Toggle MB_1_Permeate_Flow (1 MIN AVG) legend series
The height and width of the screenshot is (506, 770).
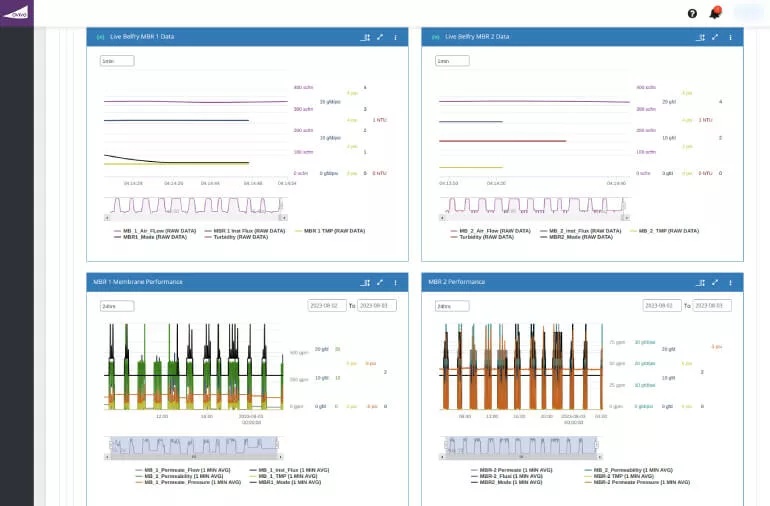(183, 470)
